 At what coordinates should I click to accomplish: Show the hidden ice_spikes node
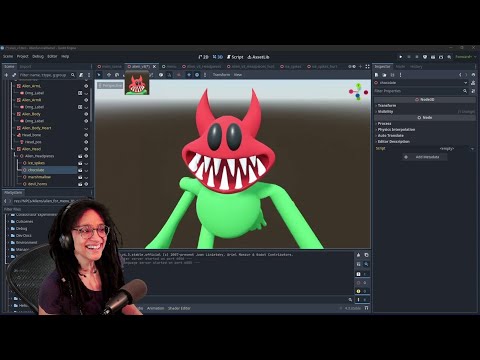[x=86, y=163]
